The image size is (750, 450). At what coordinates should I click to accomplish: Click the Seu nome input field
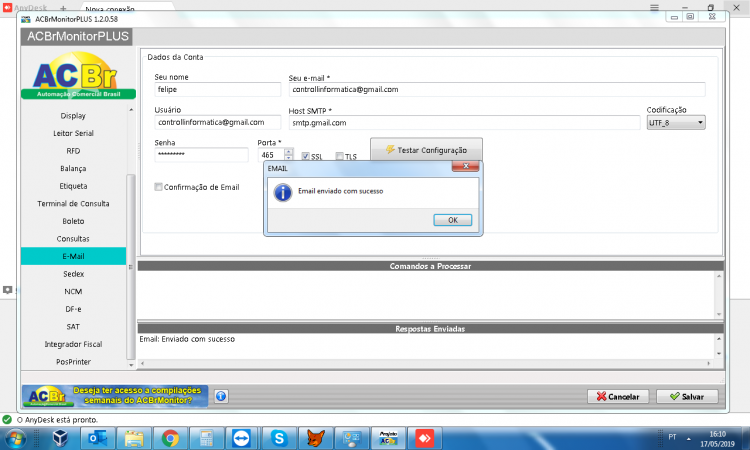coord(218,89)
